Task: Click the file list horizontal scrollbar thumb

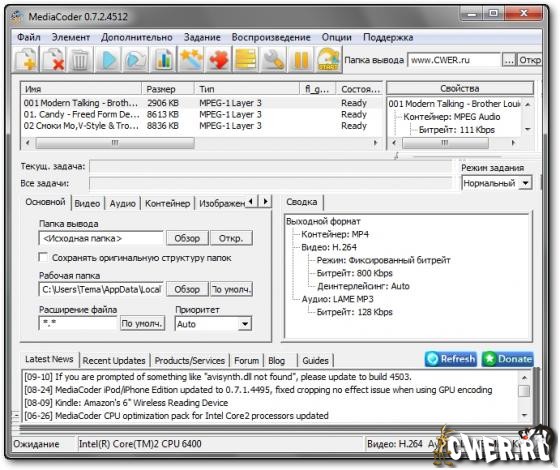Action: click(115, 143)
